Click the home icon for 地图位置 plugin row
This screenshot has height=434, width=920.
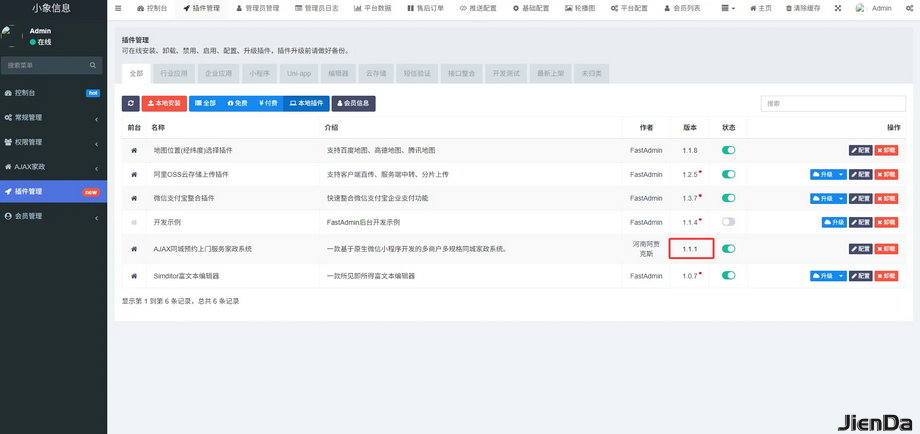[134, 151]
